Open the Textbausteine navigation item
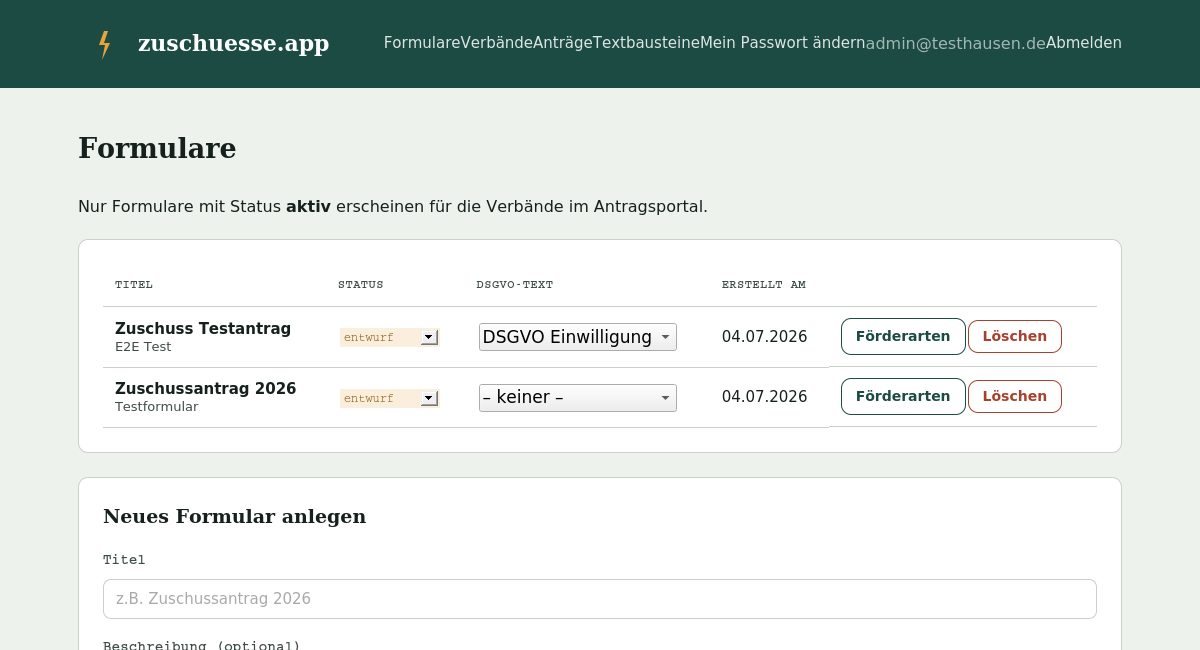Viewport: 1200px width, 650px height. tap(646, 43)
